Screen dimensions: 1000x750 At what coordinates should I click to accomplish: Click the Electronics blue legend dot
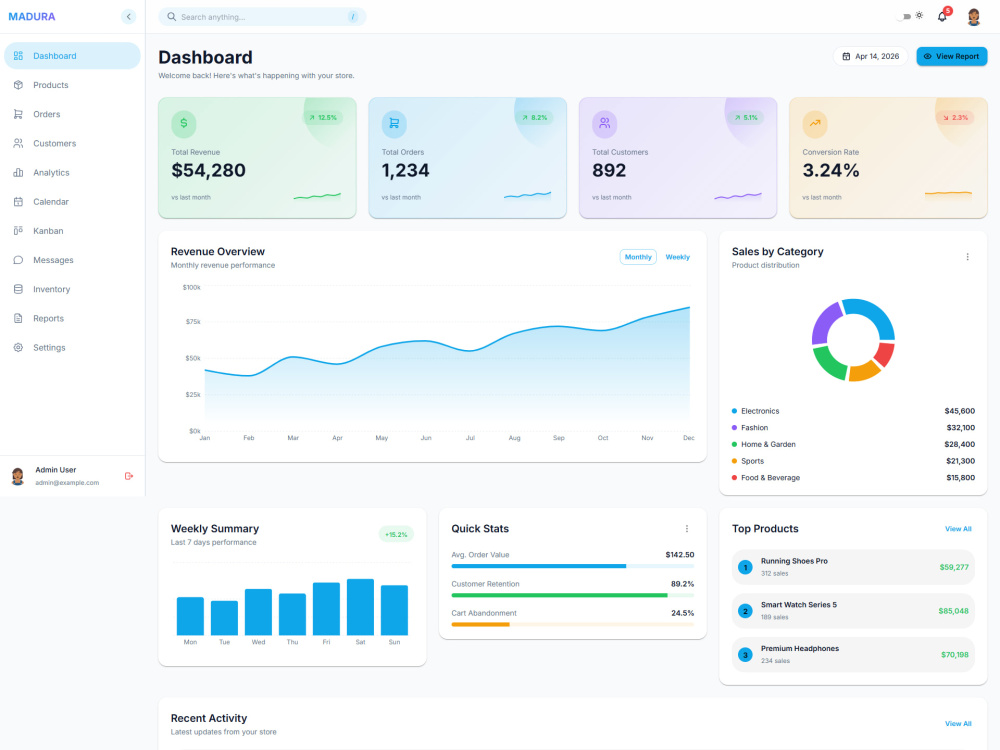point(734,411)
